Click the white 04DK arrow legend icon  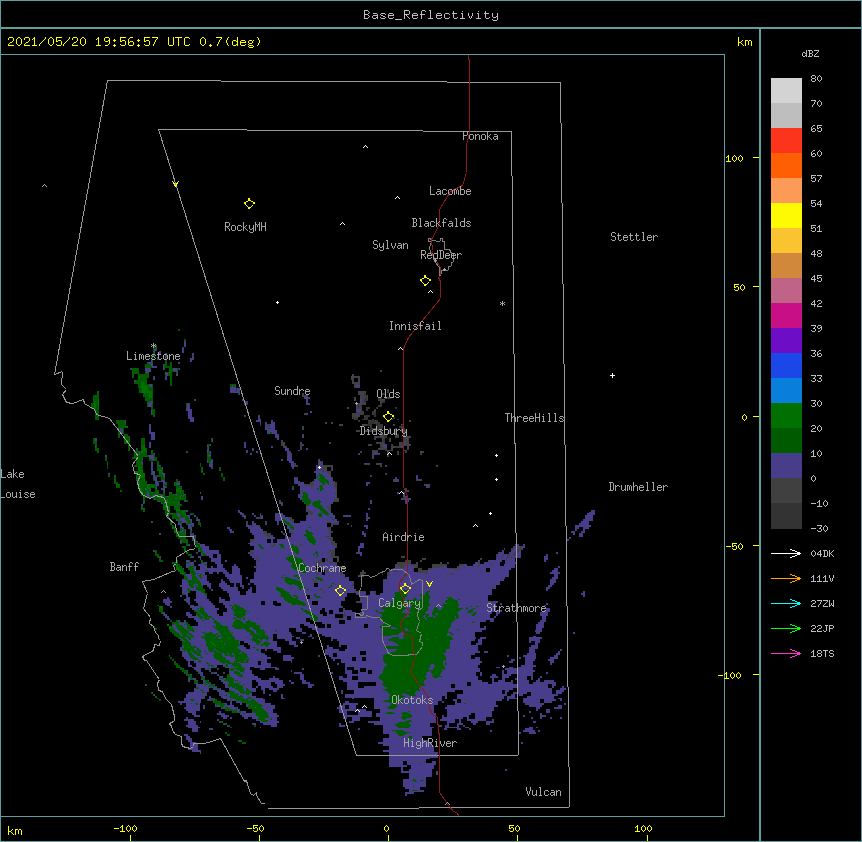click(786, 553)
